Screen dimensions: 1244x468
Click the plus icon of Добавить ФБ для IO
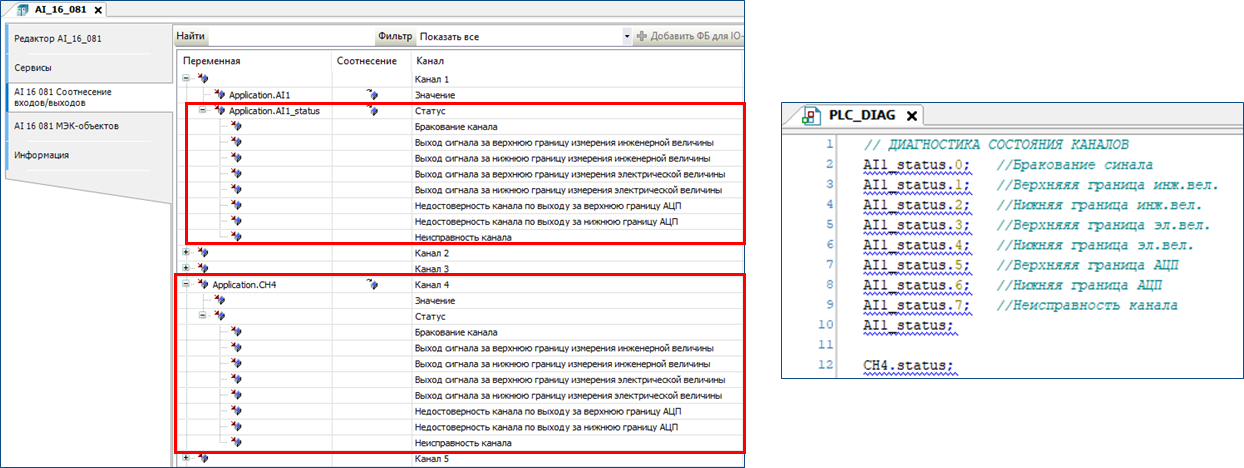click(641, 37)
